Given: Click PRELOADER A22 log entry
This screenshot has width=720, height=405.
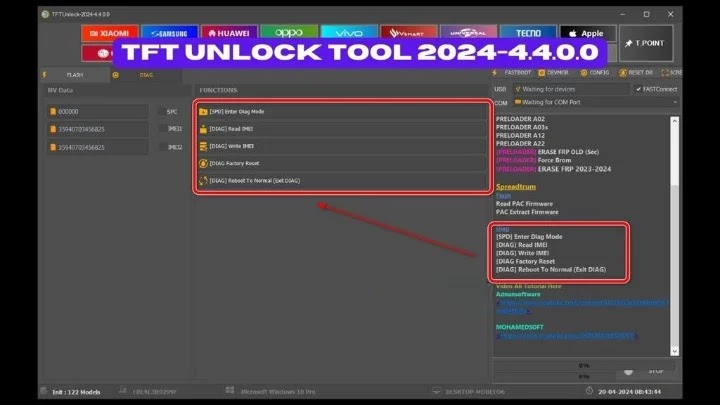Looking at the screenshot, I should (520, 144).
